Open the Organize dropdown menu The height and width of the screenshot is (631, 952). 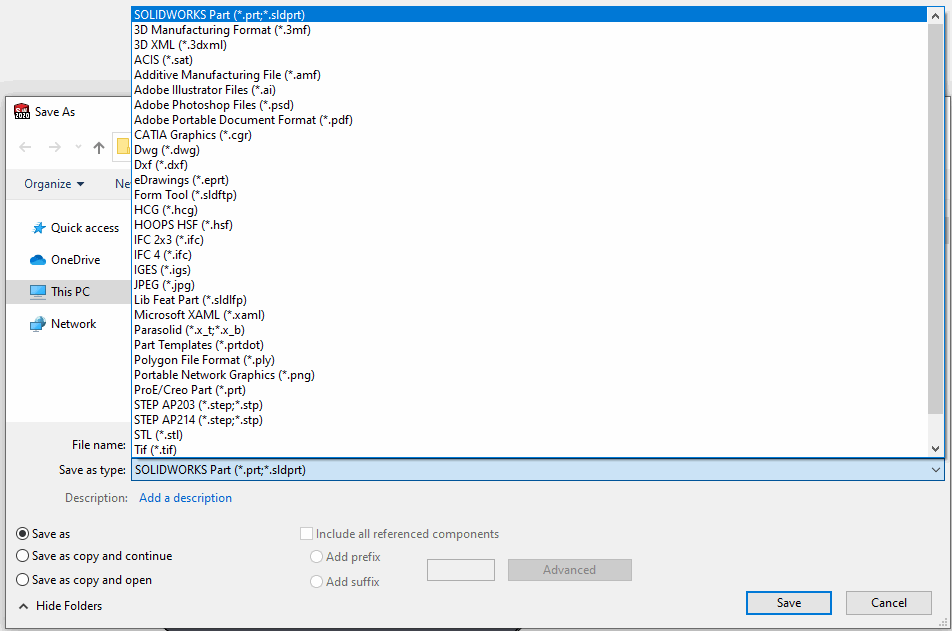click(54, 183)
